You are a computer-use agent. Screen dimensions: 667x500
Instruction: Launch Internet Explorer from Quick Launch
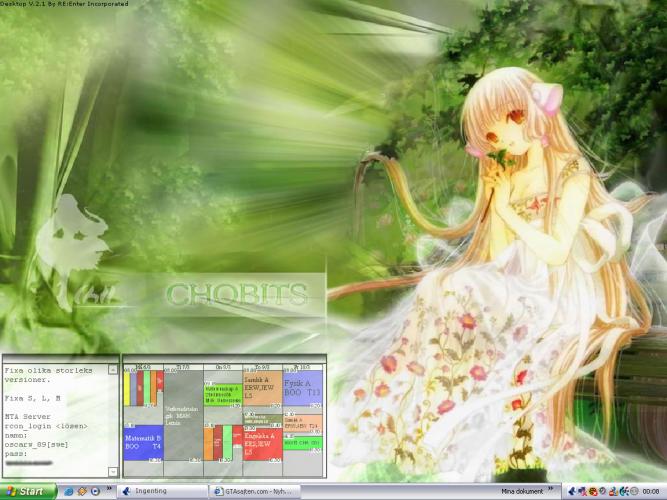pyautogui.click(x=68, y=491)
